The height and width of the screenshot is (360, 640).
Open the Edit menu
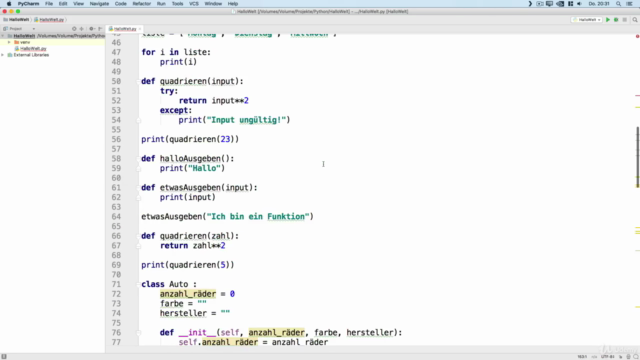point(63,4)
